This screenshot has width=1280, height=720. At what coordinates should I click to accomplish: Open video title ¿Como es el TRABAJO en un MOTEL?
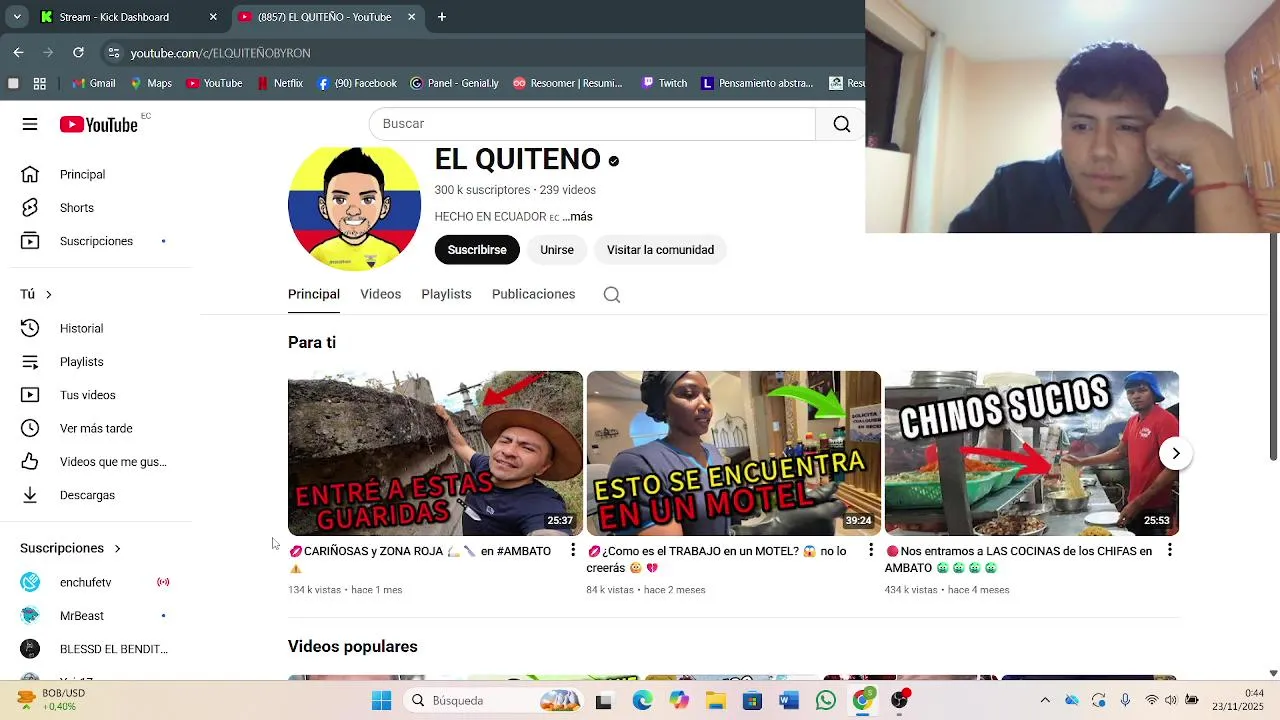[x=716, y=559]
